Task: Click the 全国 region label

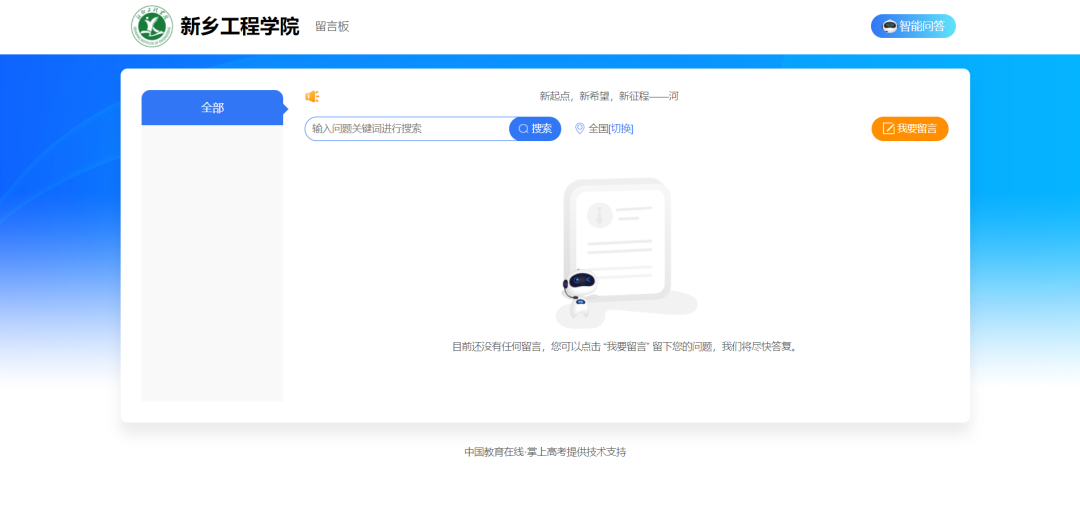Action: tap(598, 128)
